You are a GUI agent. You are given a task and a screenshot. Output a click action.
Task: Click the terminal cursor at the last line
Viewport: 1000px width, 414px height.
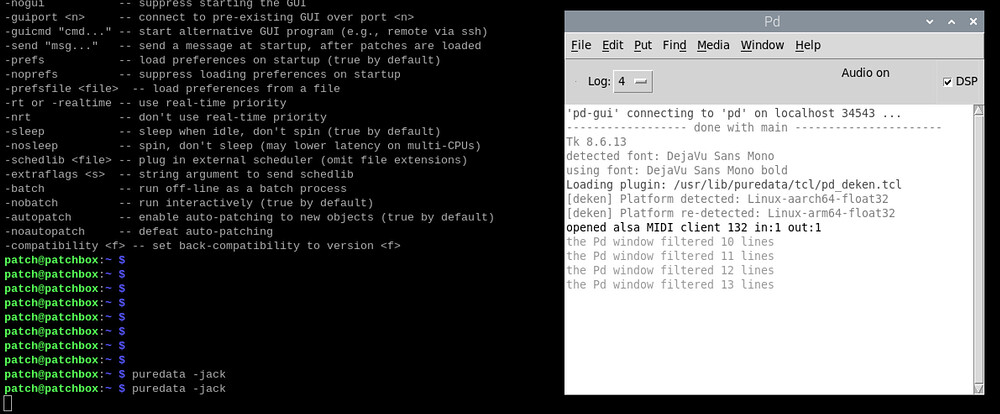pos(7,403)
